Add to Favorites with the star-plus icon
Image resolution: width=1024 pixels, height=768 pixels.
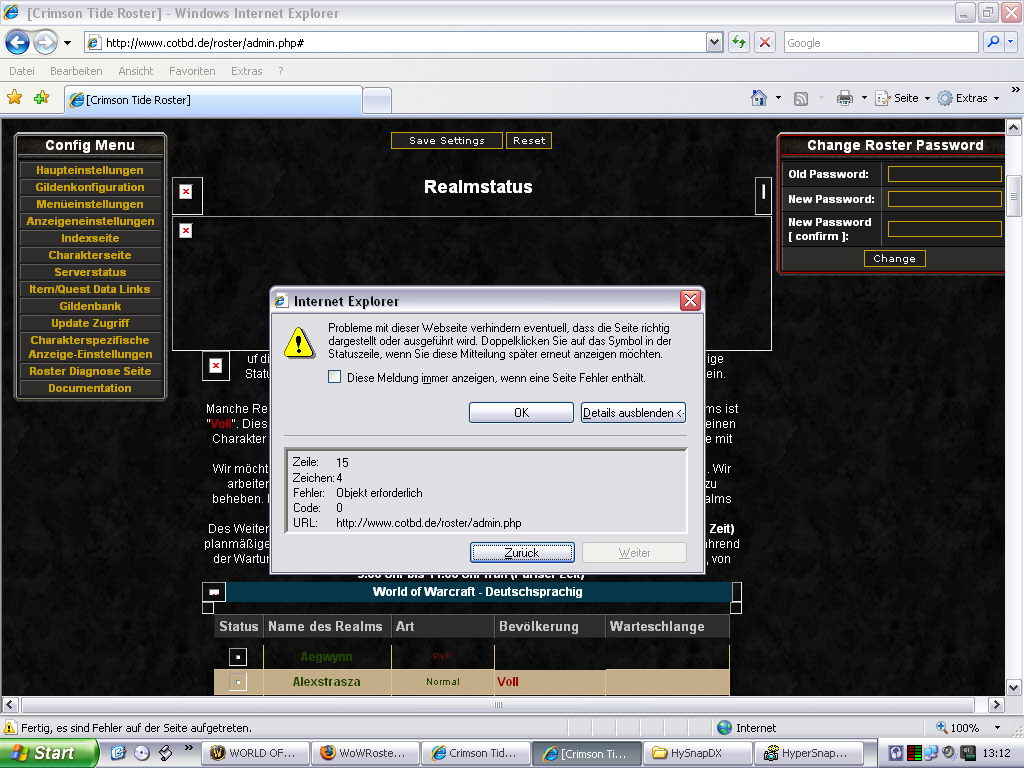point(42,98)
